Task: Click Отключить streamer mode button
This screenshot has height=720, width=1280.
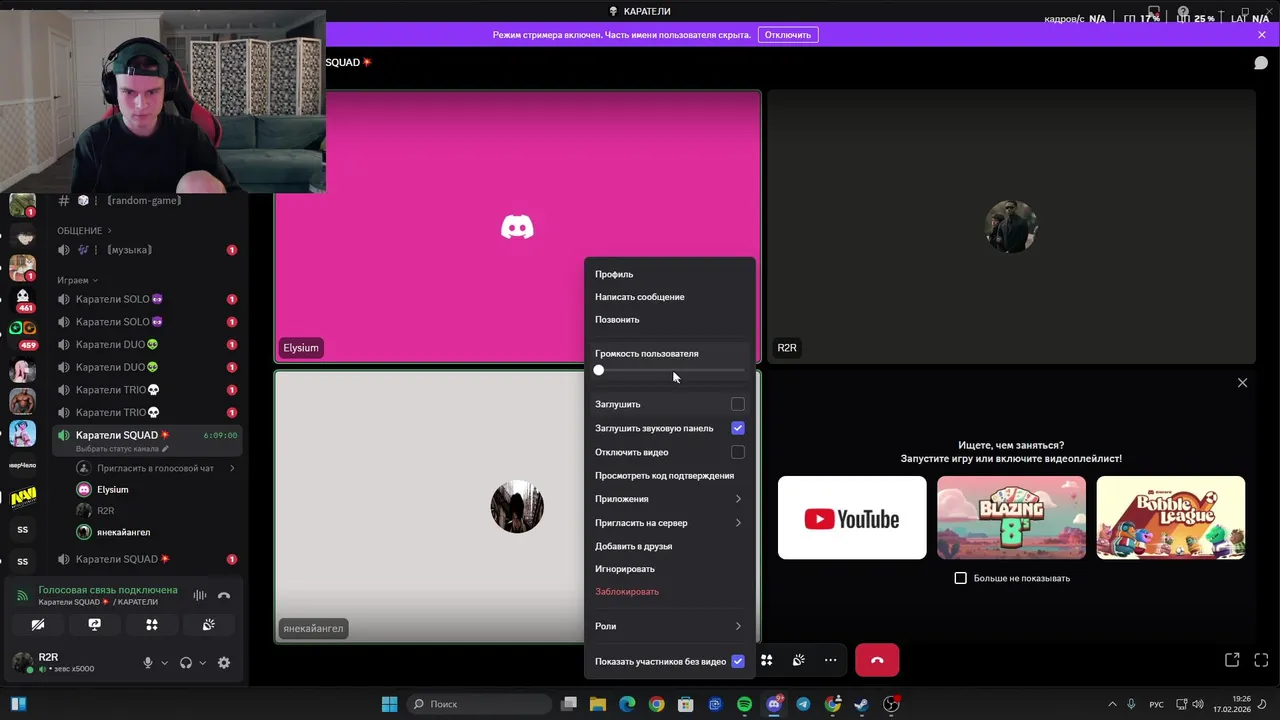Action: point(788,35)
